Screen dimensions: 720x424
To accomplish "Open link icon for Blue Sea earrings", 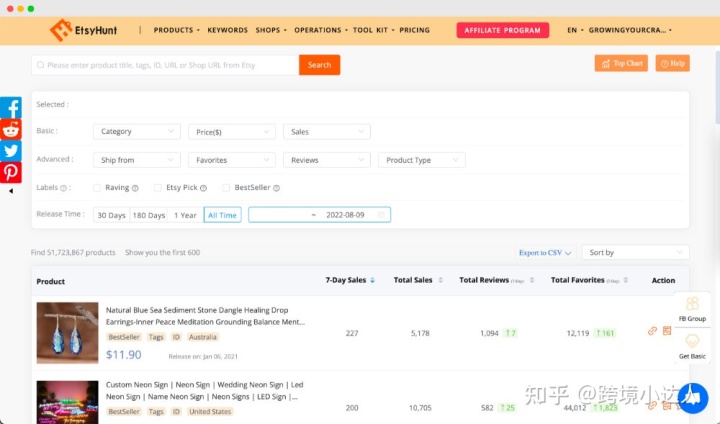I will (652, 331).
